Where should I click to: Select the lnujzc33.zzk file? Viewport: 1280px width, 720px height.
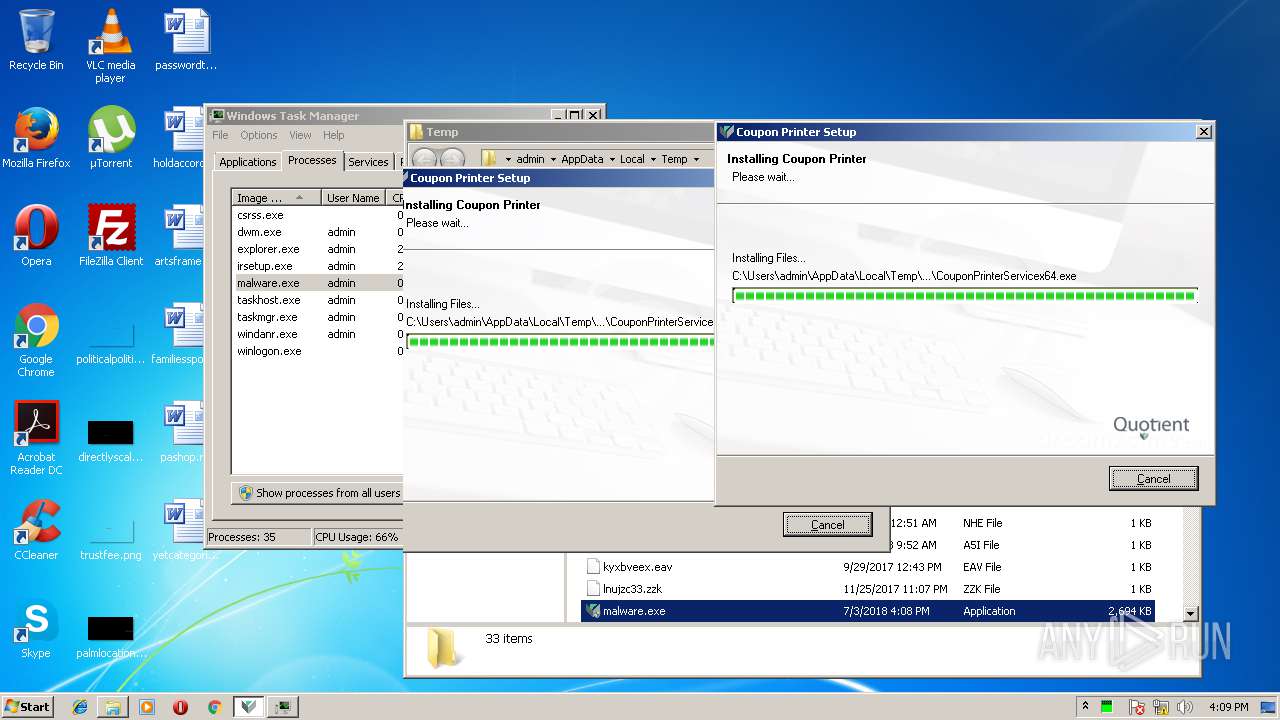click(x=867, y=589)
